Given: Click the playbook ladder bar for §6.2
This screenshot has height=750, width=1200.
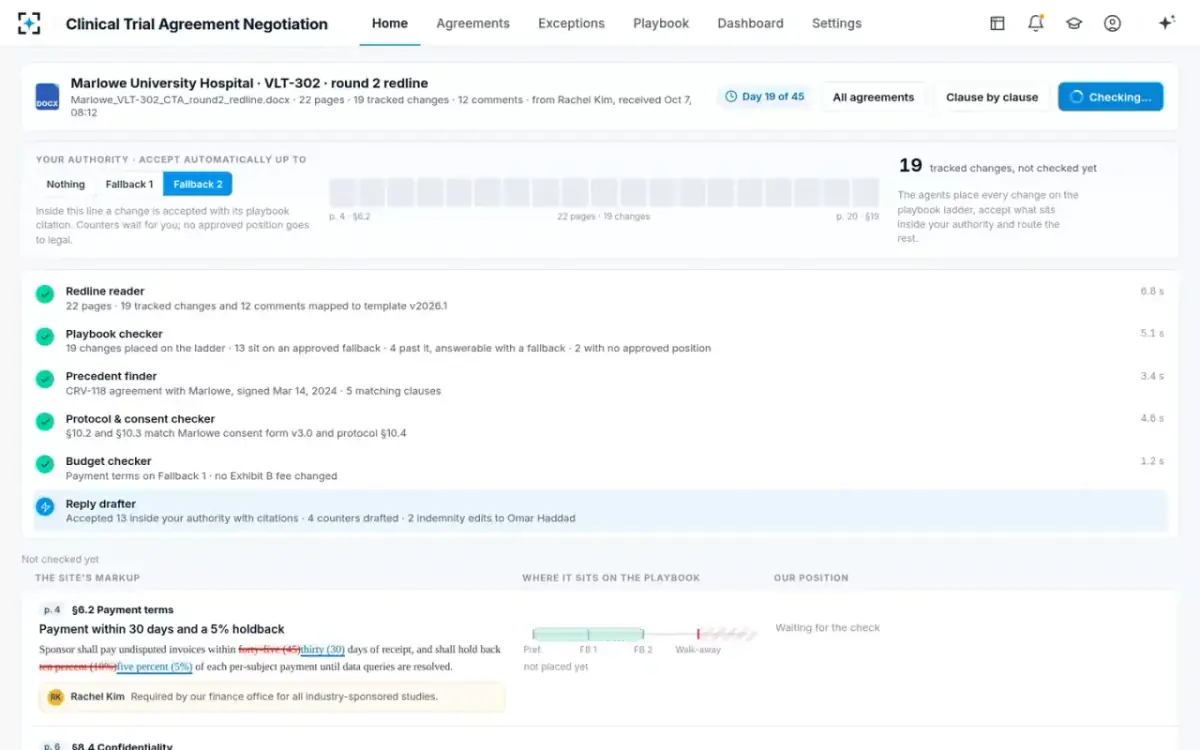Looking at the screenshot, I should pos(645,634).
